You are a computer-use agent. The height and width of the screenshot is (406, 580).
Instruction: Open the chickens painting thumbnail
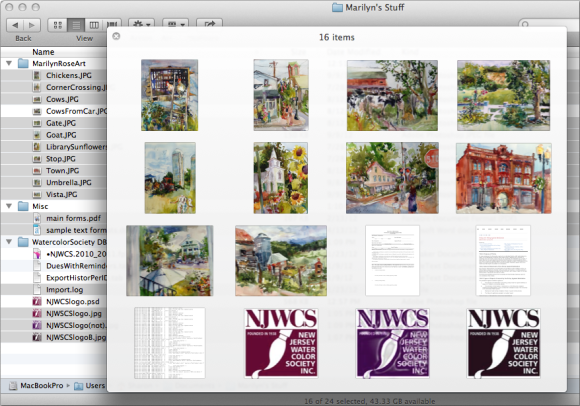pyautogui.click(x=169, y=95)
